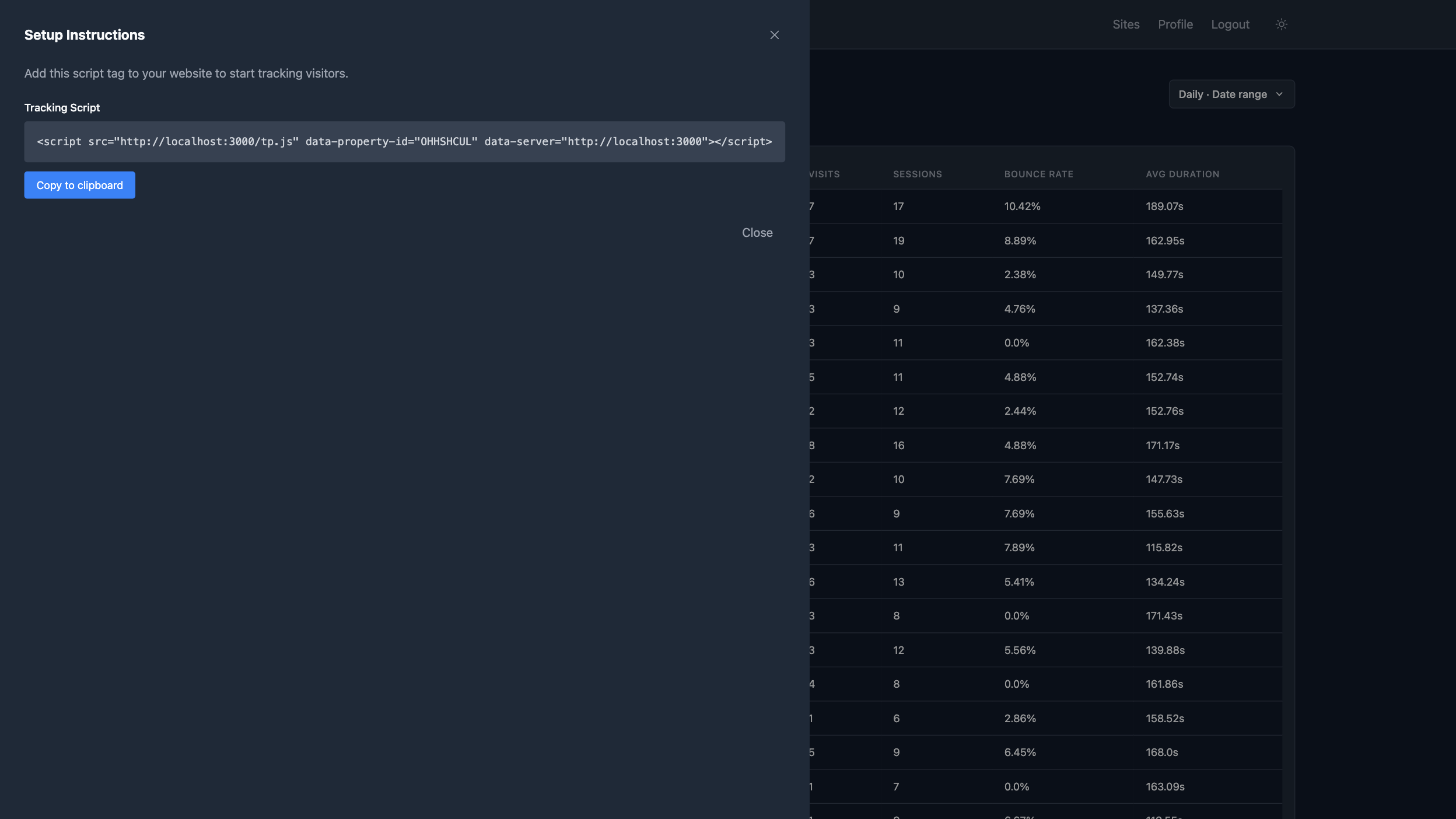Open the Profile navigation link
1456x819 pixels.
click(1175, 24)
